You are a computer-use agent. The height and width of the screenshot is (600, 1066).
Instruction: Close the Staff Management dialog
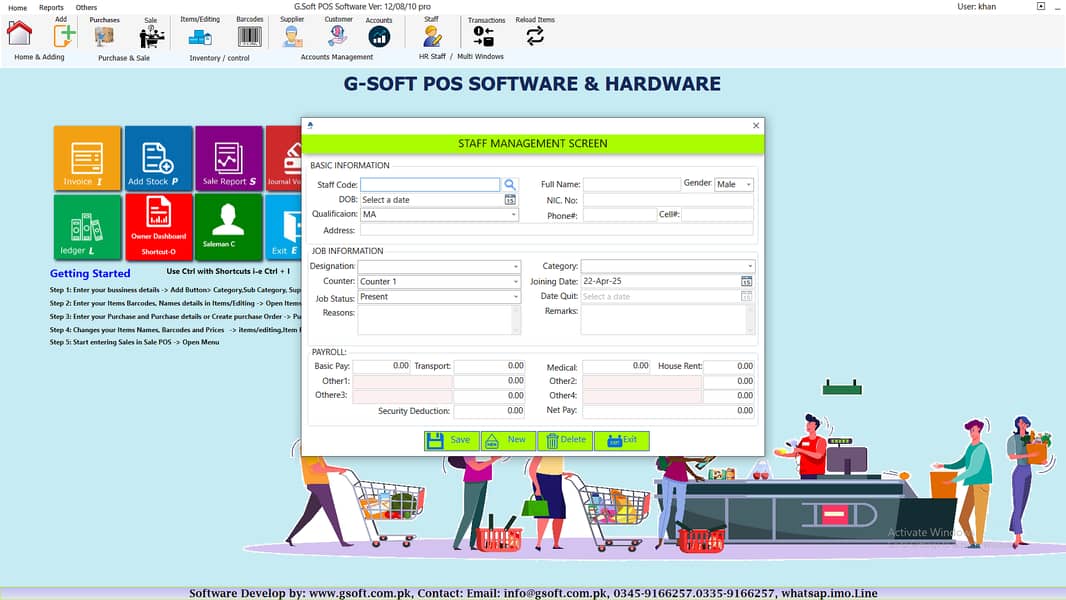pos(756,126)
